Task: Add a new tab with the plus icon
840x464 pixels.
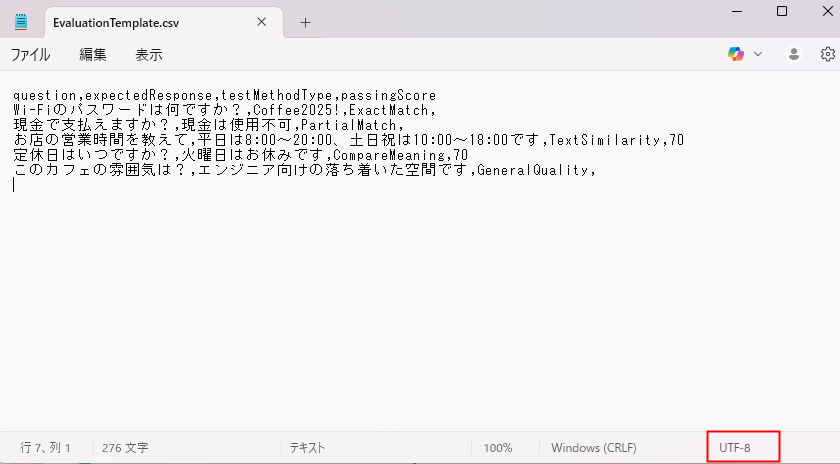Action: tap(305, 22)
